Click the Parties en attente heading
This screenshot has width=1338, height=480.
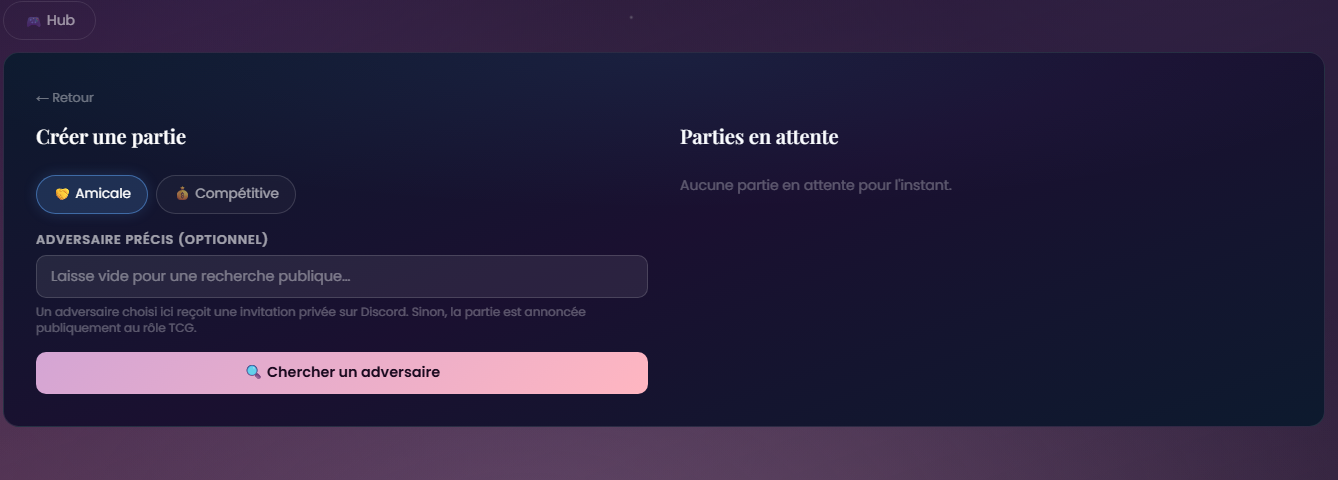click(759, 137)
